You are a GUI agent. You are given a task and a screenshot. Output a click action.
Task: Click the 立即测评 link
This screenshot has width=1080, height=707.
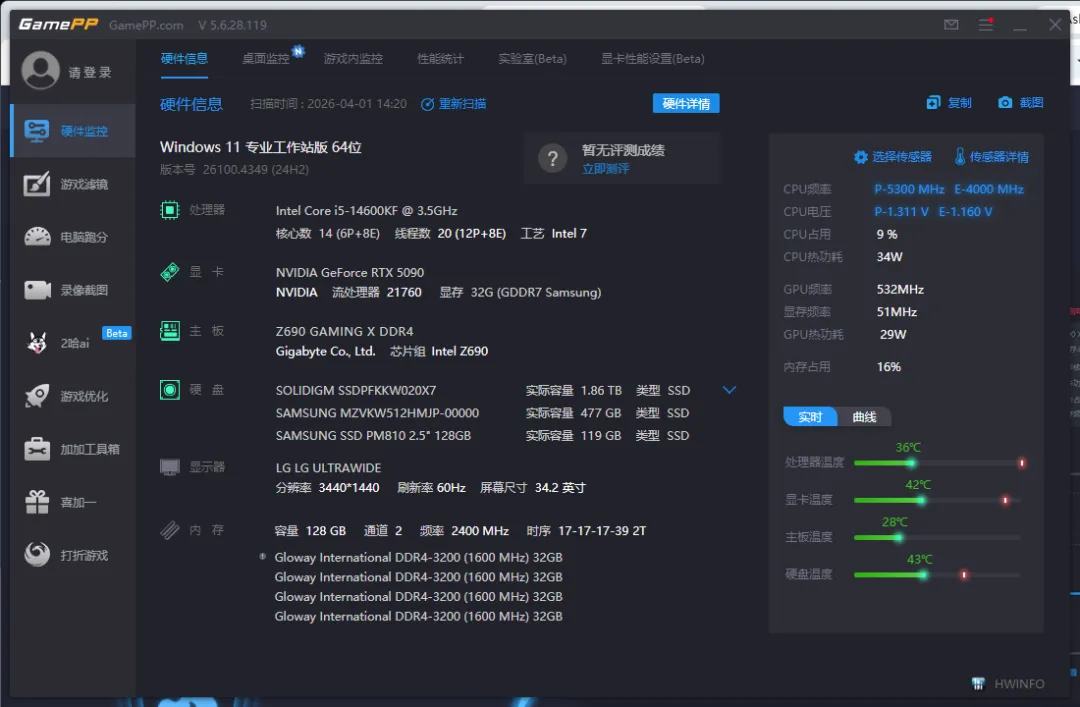pos(605,169)
